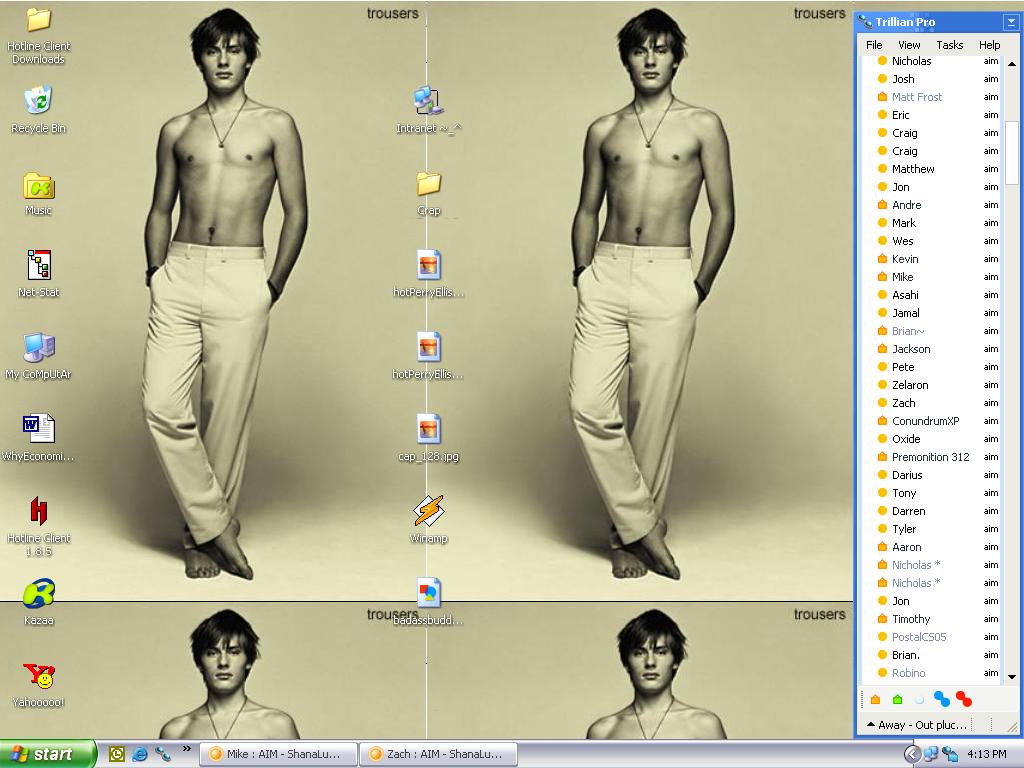This screenshot has height=768, width=1024.
Task: Open the Trillian Pro title bar dropdown arrow
Action: coord(1010,22)
